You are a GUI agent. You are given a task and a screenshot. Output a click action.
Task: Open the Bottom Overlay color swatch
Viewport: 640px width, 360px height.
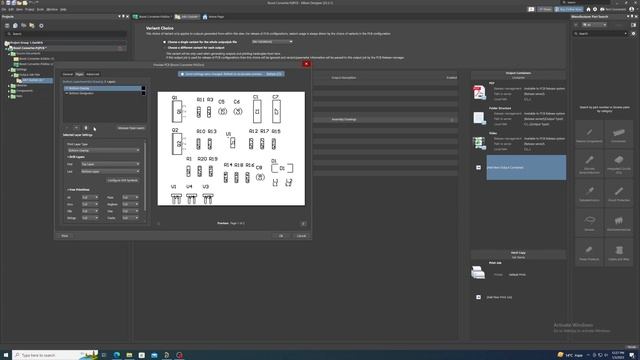point(143,88)
